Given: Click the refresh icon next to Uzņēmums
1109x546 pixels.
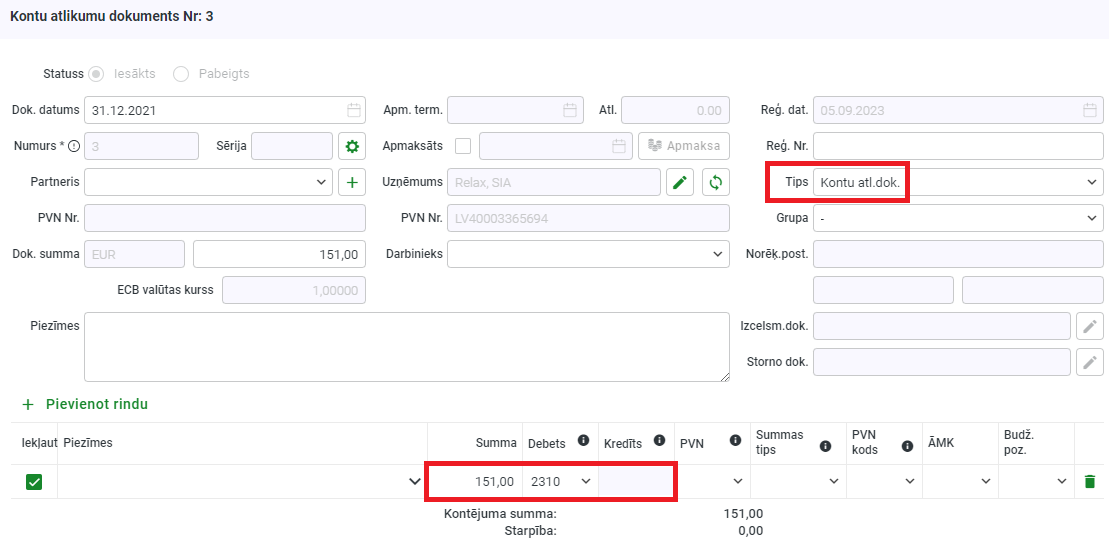Looking at the screenshot, I should coord(716,182).
